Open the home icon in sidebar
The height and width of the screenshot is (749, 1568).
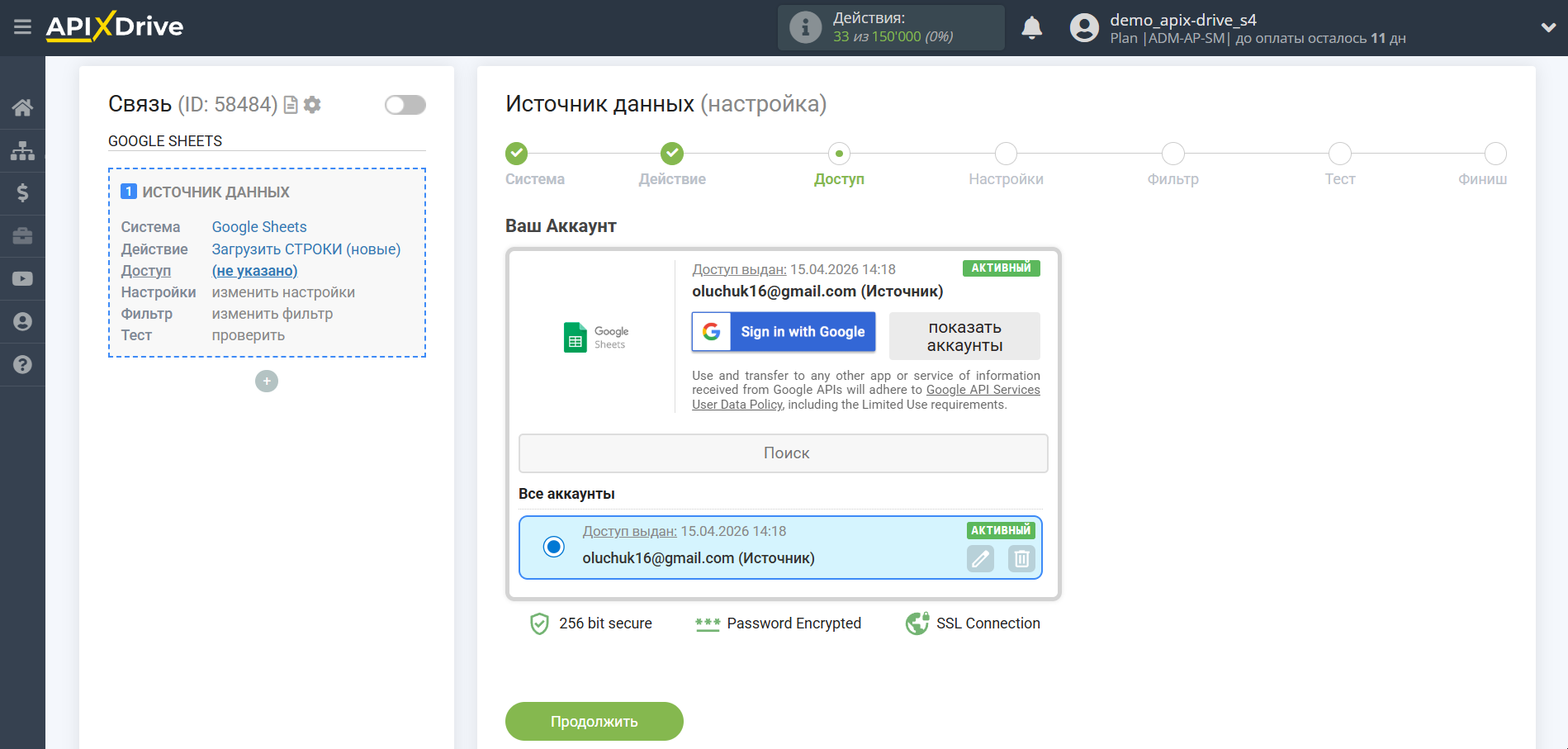coord(22,107)
